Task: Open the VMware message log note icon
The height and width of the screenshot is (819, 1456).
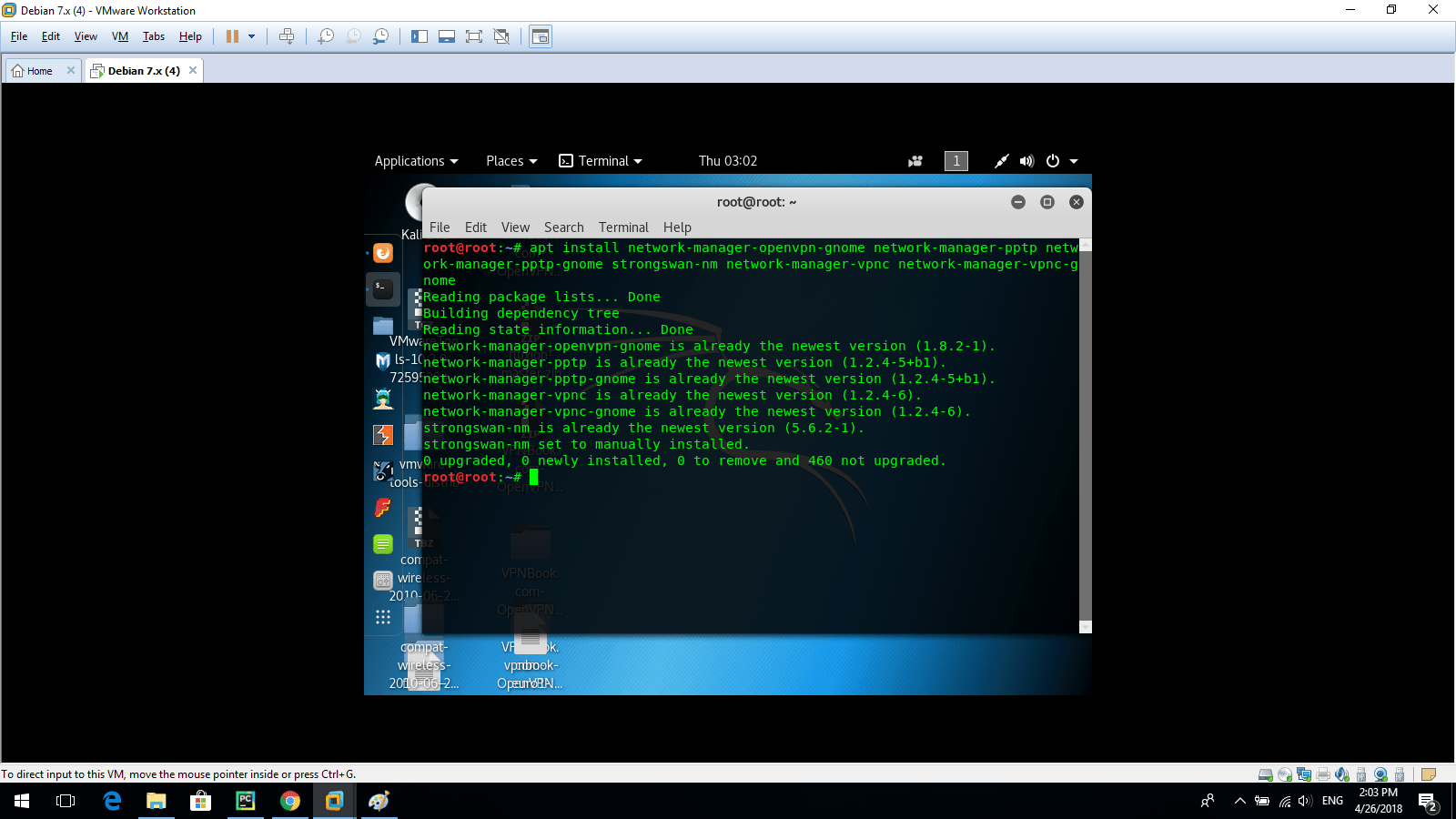Action: click(x=1429, y=774)
